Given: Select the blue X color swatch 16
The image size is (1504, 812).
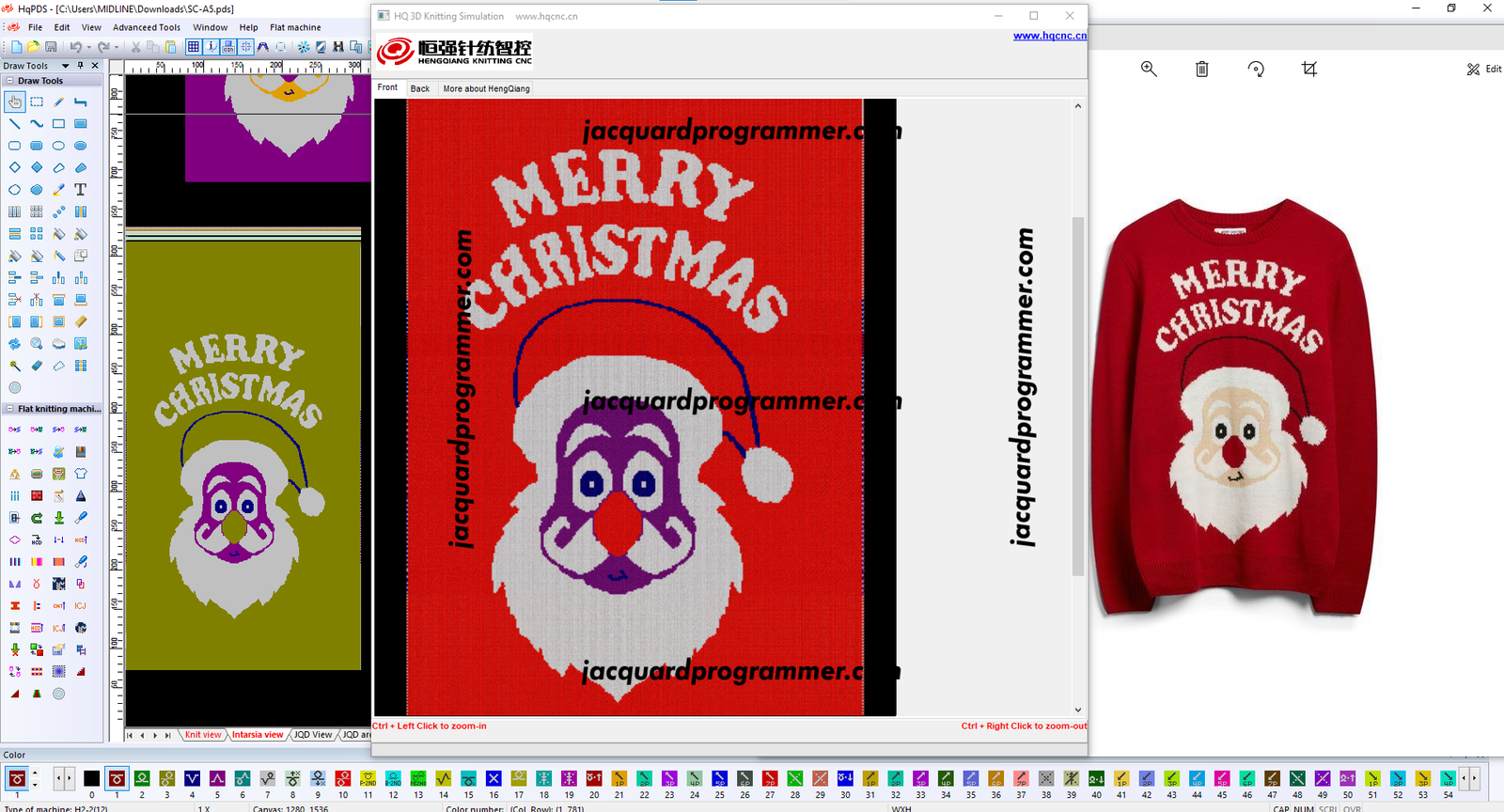Looking at the screenshot, I should 493,779.
